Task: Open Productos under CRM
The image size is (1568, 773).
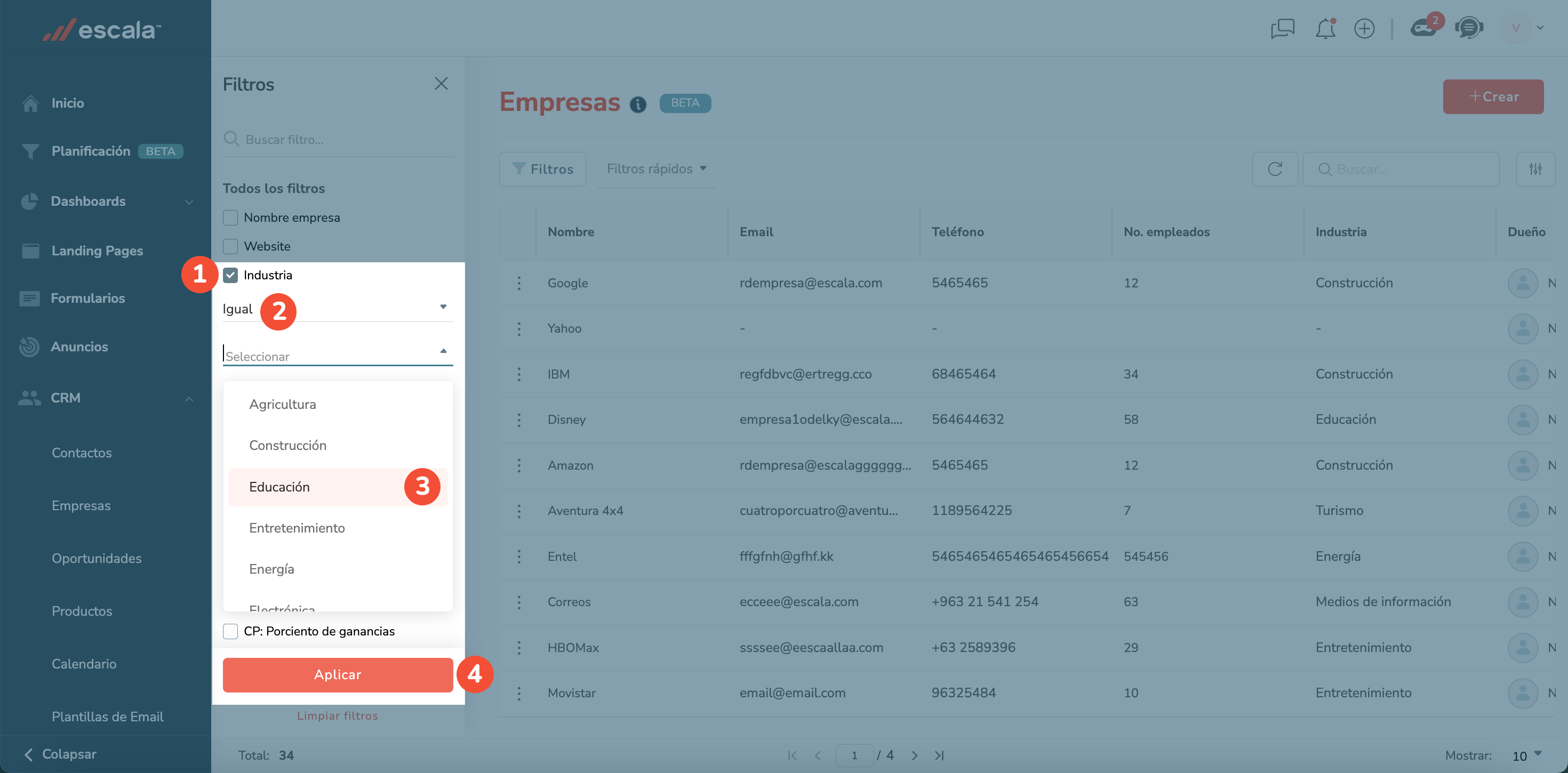Action: 82,611
